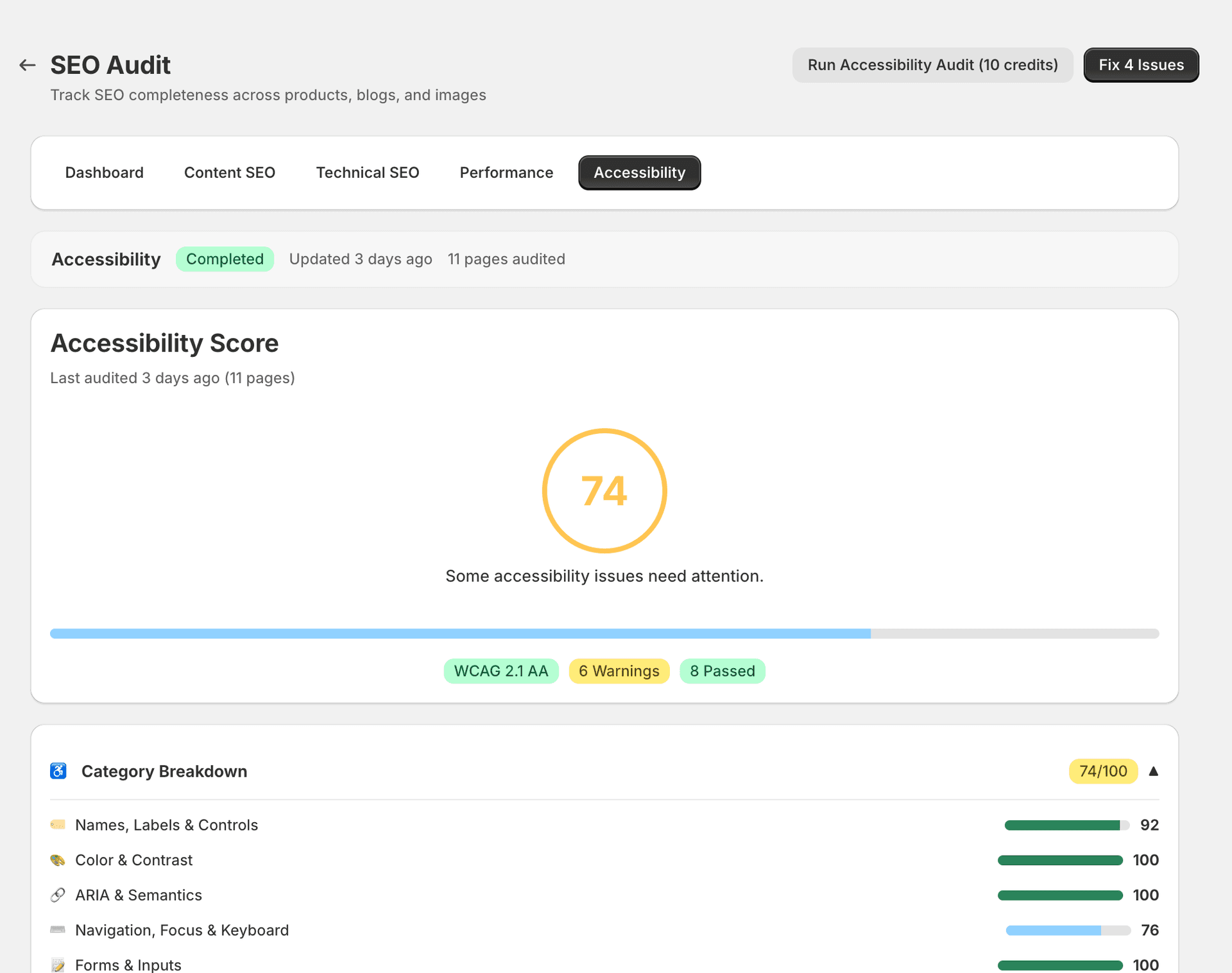The height and width of the screenshot is (973, 1232).
Task: Open the Performance tab
Action: [506, 172]
